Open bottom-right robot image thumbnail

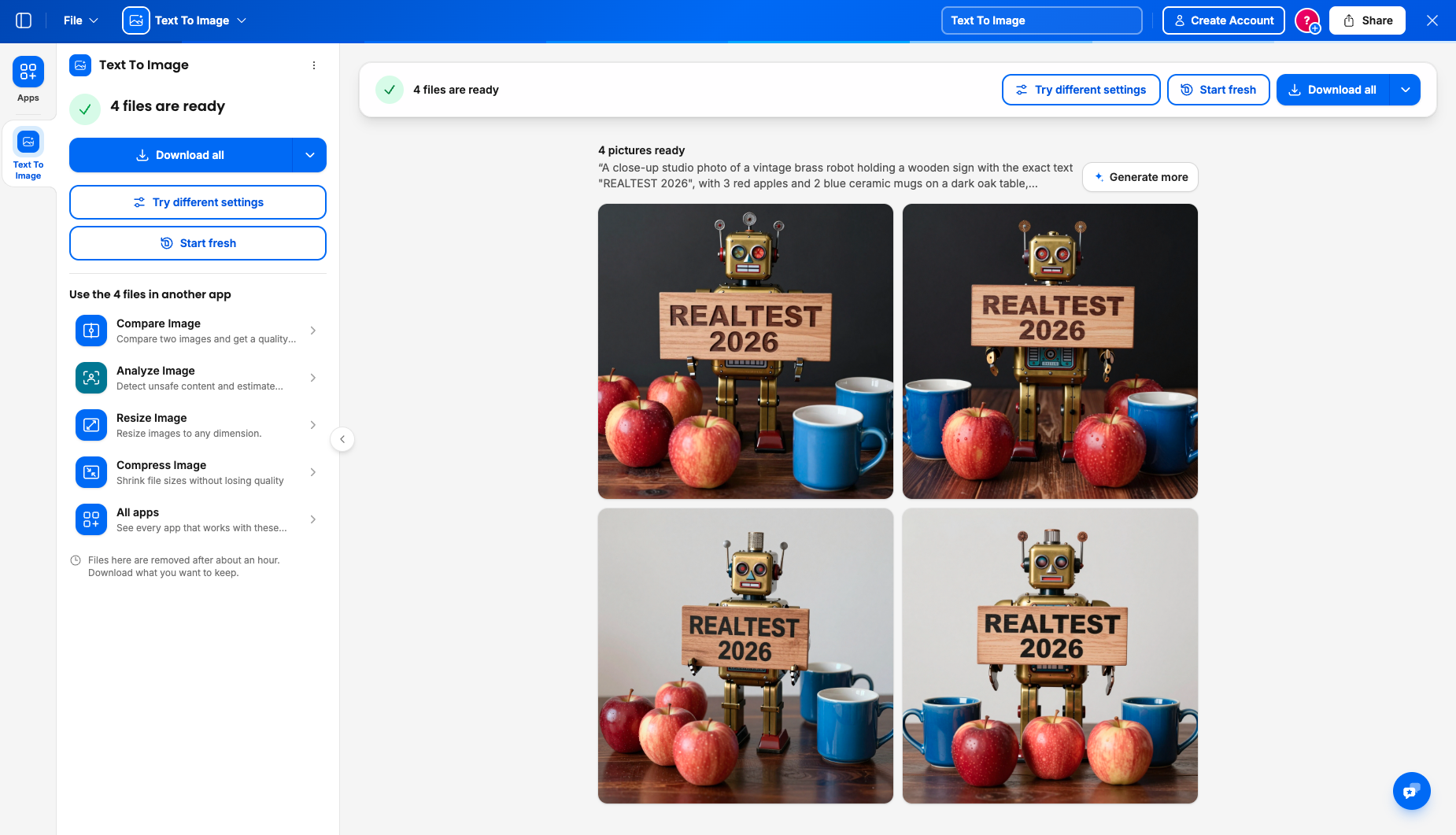(1050, 656)
